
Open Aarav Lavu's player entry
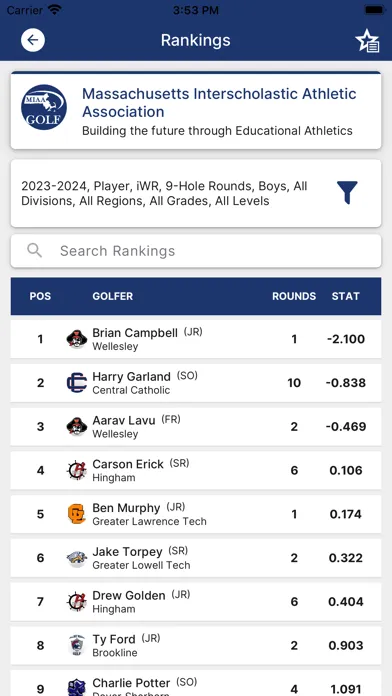[x=196, y=427]
